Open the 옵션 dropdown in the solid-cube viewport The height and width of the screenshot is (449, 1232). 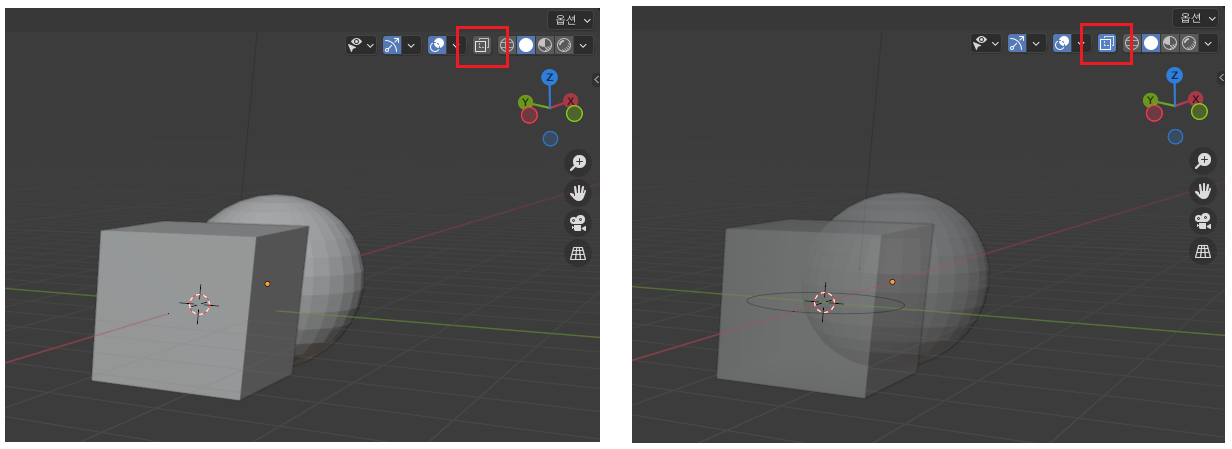(571, 19)
